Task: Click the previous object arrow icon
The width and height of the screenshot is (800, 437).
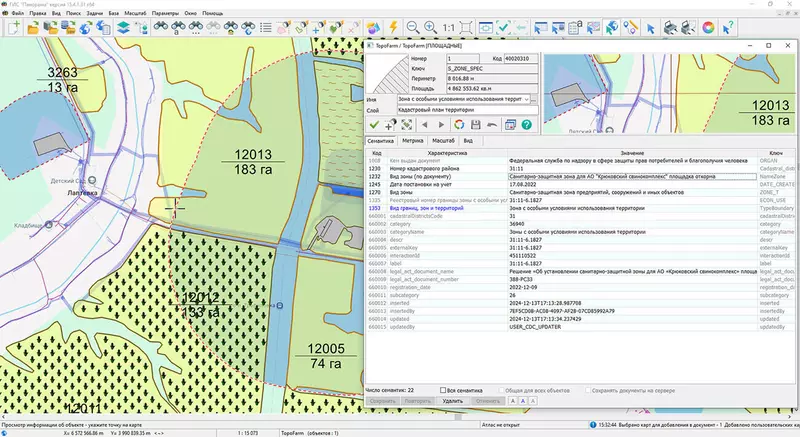Action: [424, 125]
